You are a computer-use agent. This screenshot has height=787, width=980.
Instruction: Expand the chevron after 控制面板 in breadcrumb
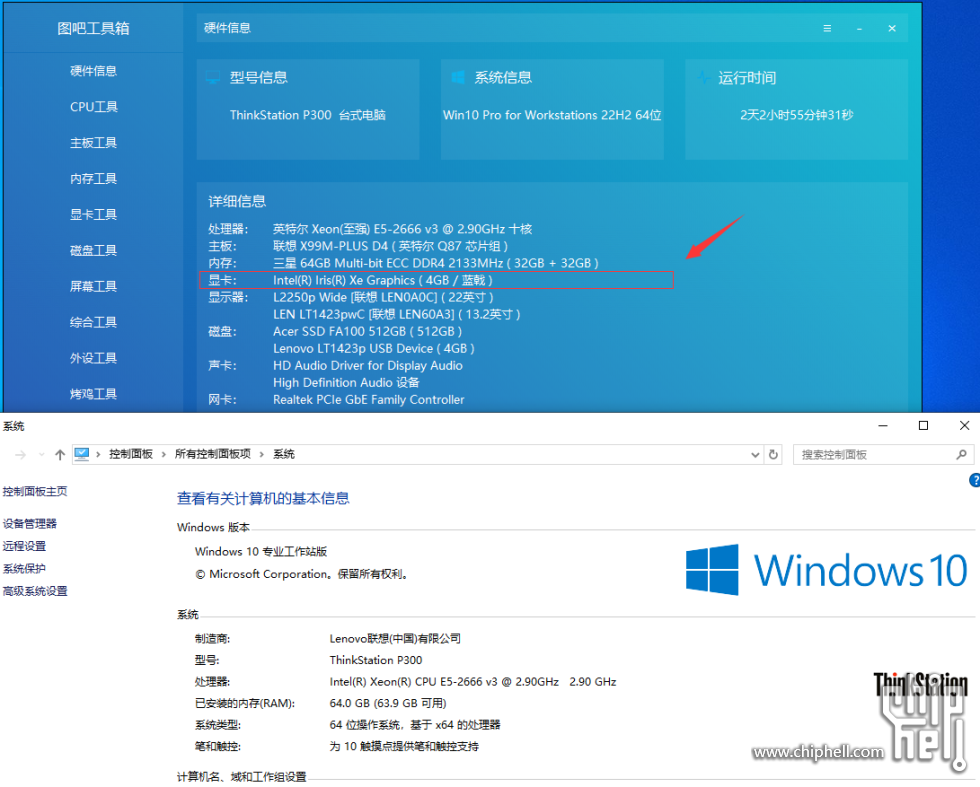(x=164, y=454)
